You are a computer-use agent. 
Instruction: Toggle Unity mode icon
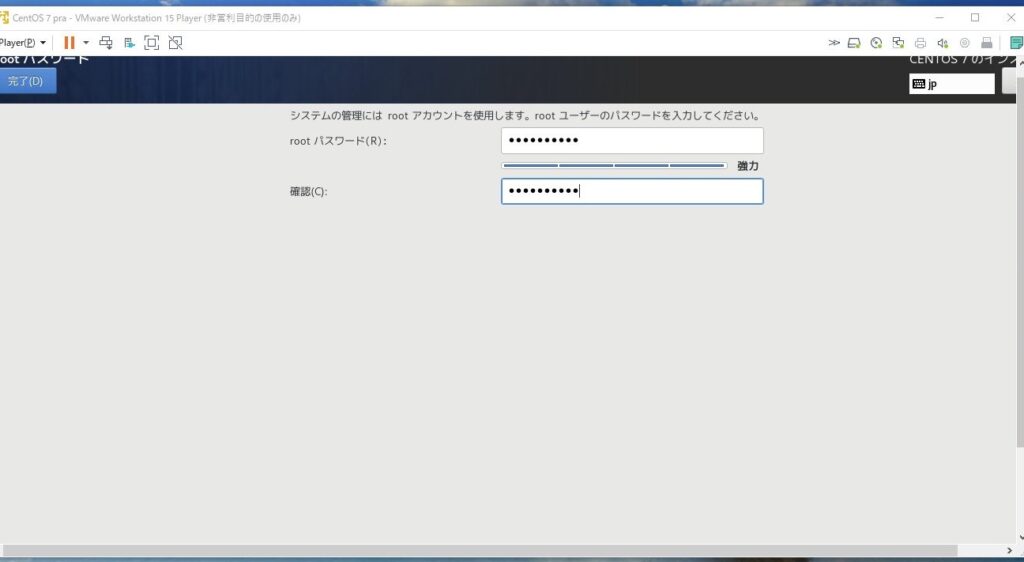(x=175, y=43)
